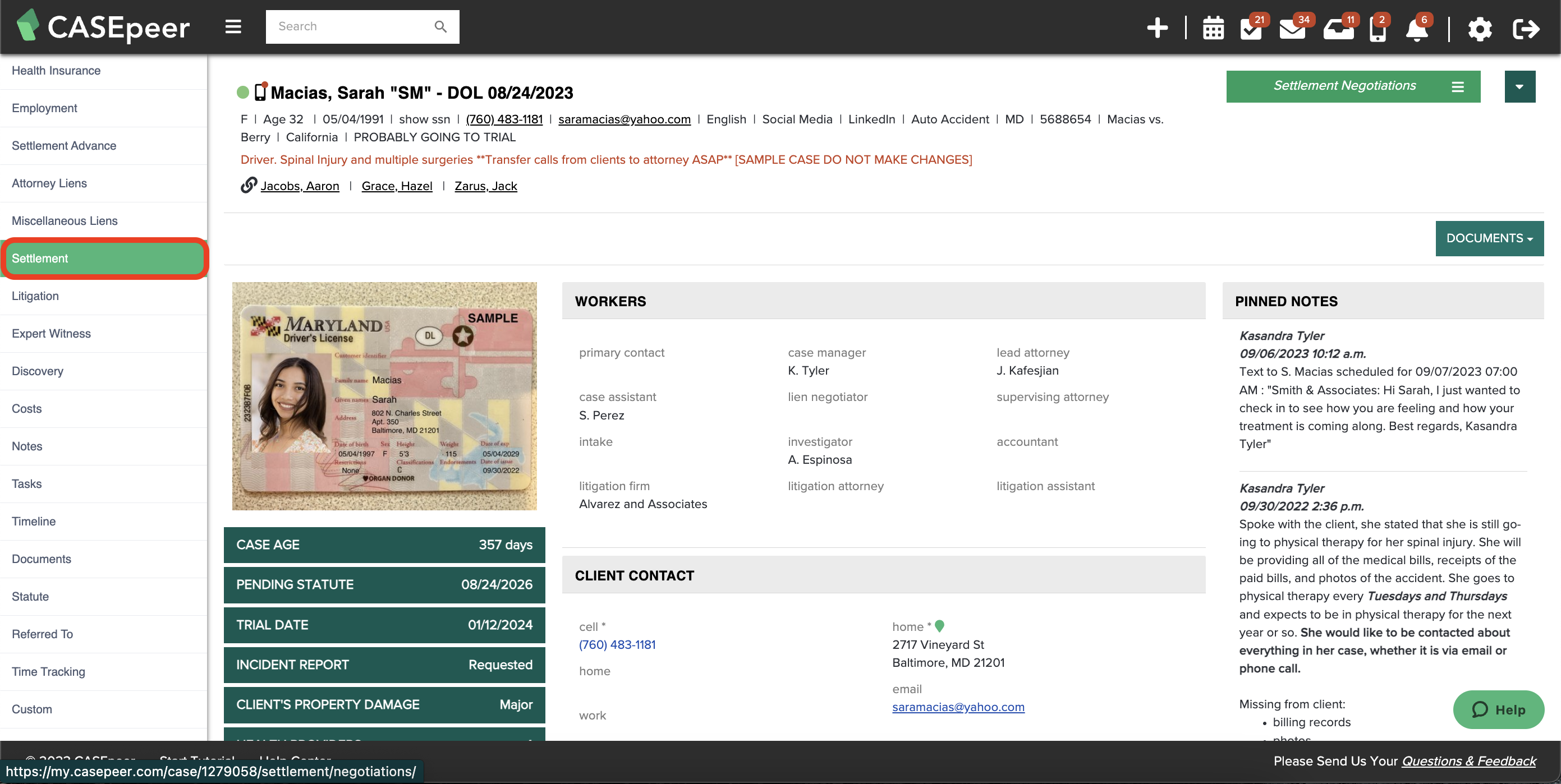
Task: Open Time Tracking sidebar section
Action: click(x=104, y=671)
